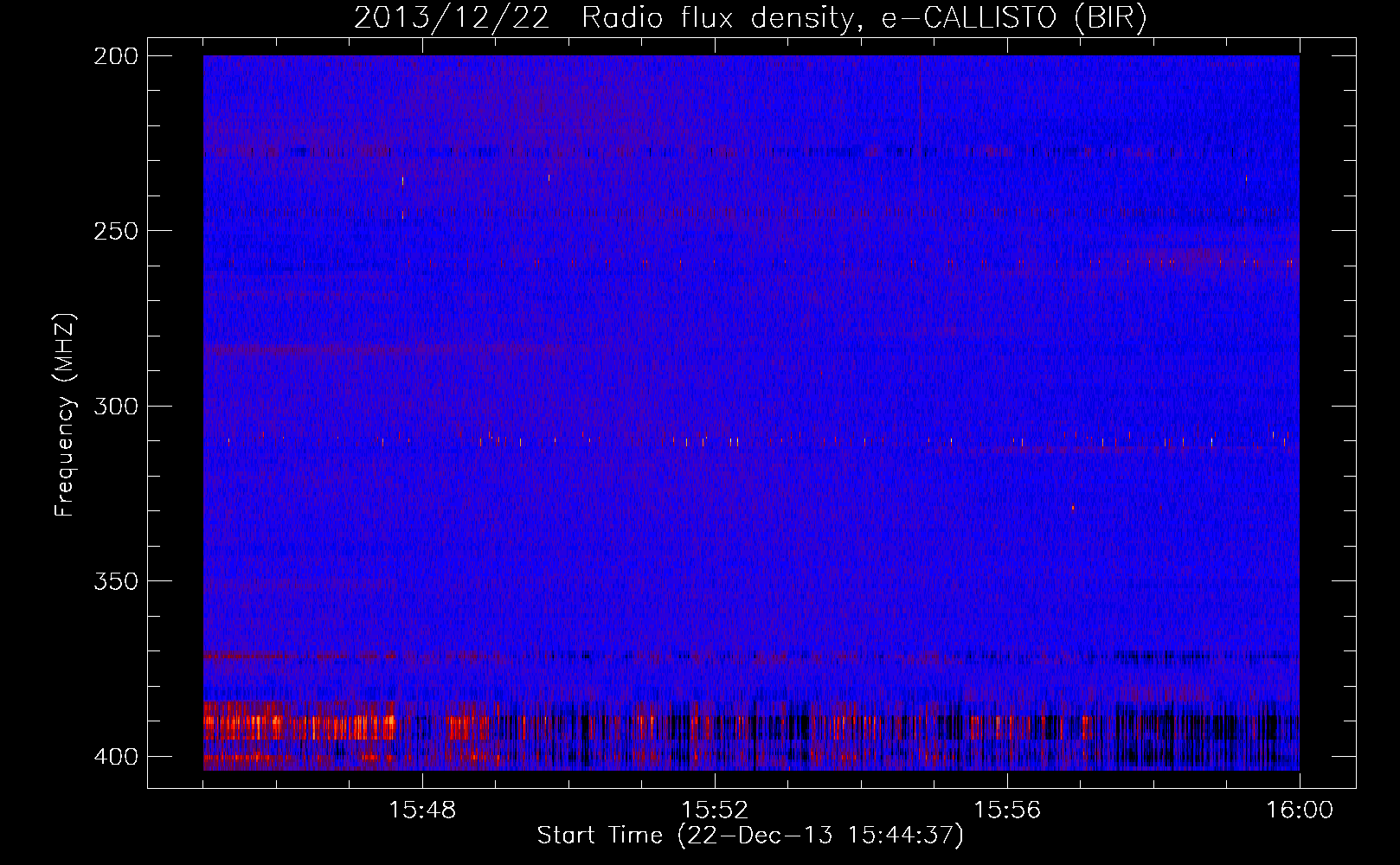
Task: Select the 200 frequency tick label
Action: [115, 56]
